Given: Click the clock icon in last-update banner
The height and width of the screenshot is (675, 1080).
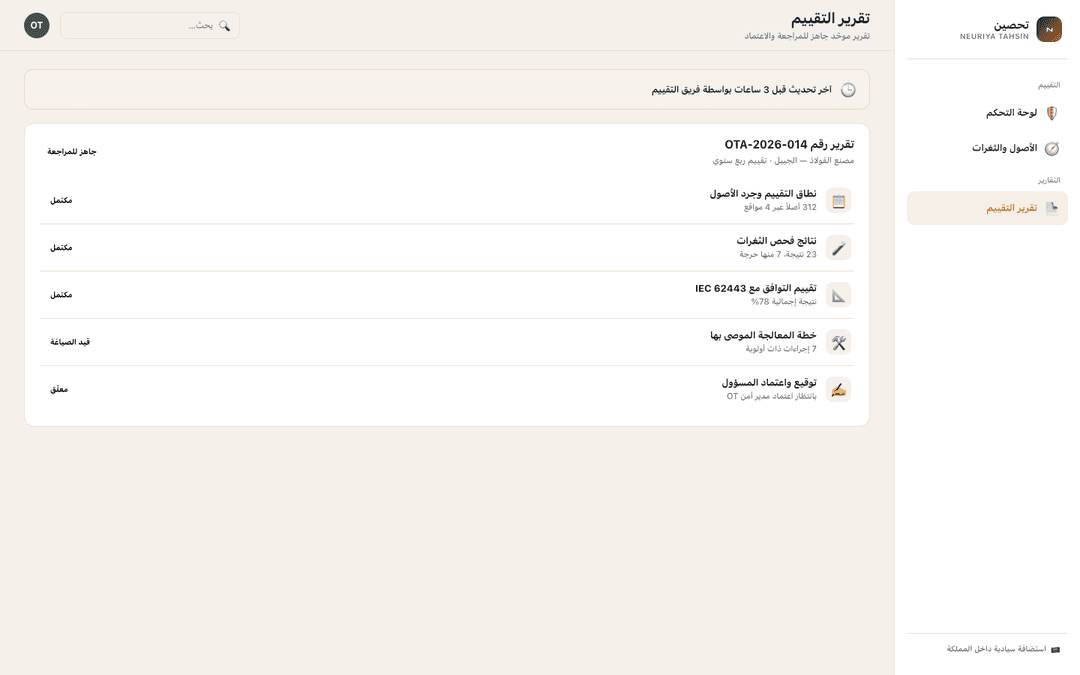Looking at the screenshot, I should click(848, 90).
